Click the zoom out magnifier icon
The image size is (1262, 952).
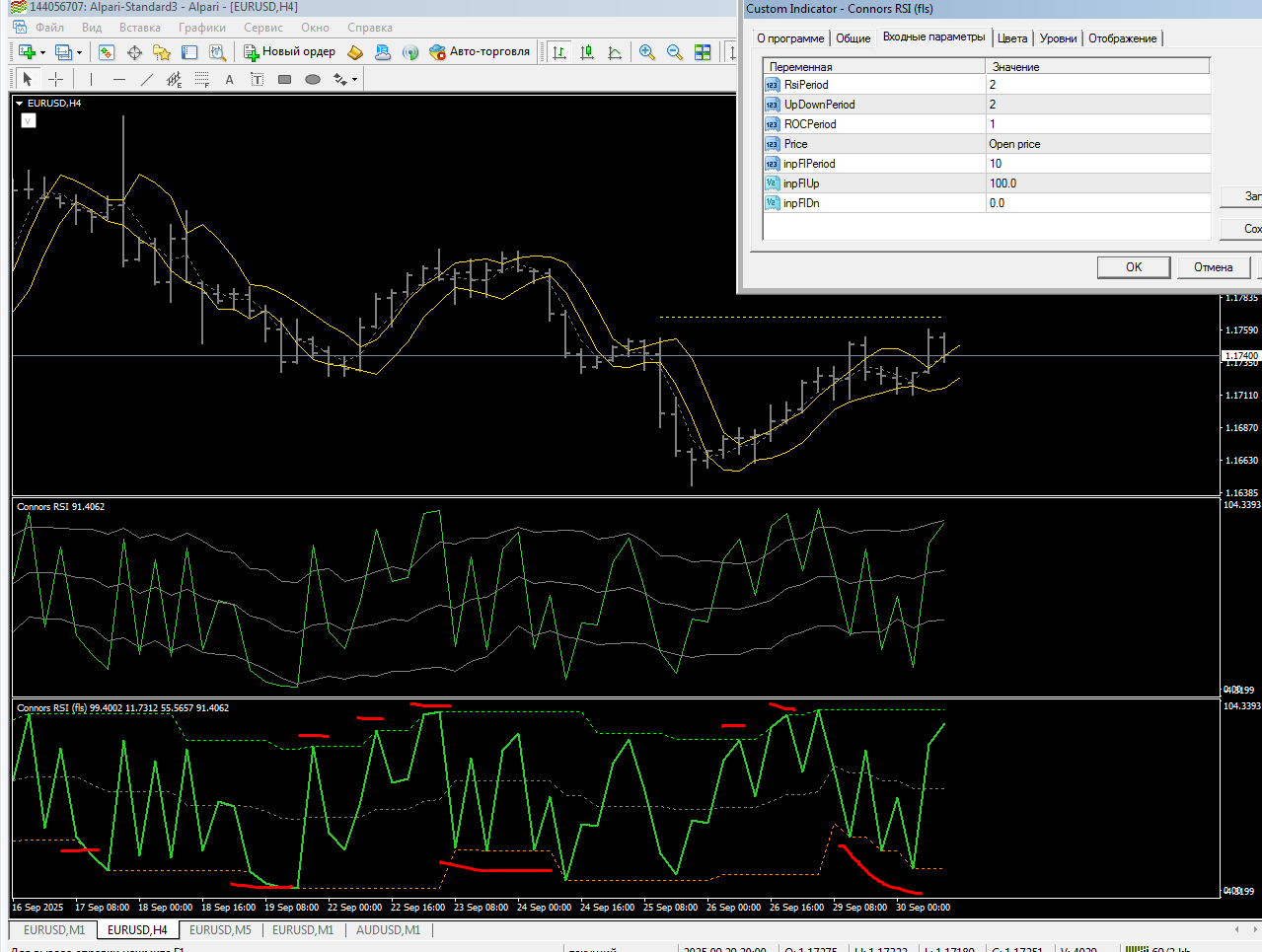tap(675, 52)
